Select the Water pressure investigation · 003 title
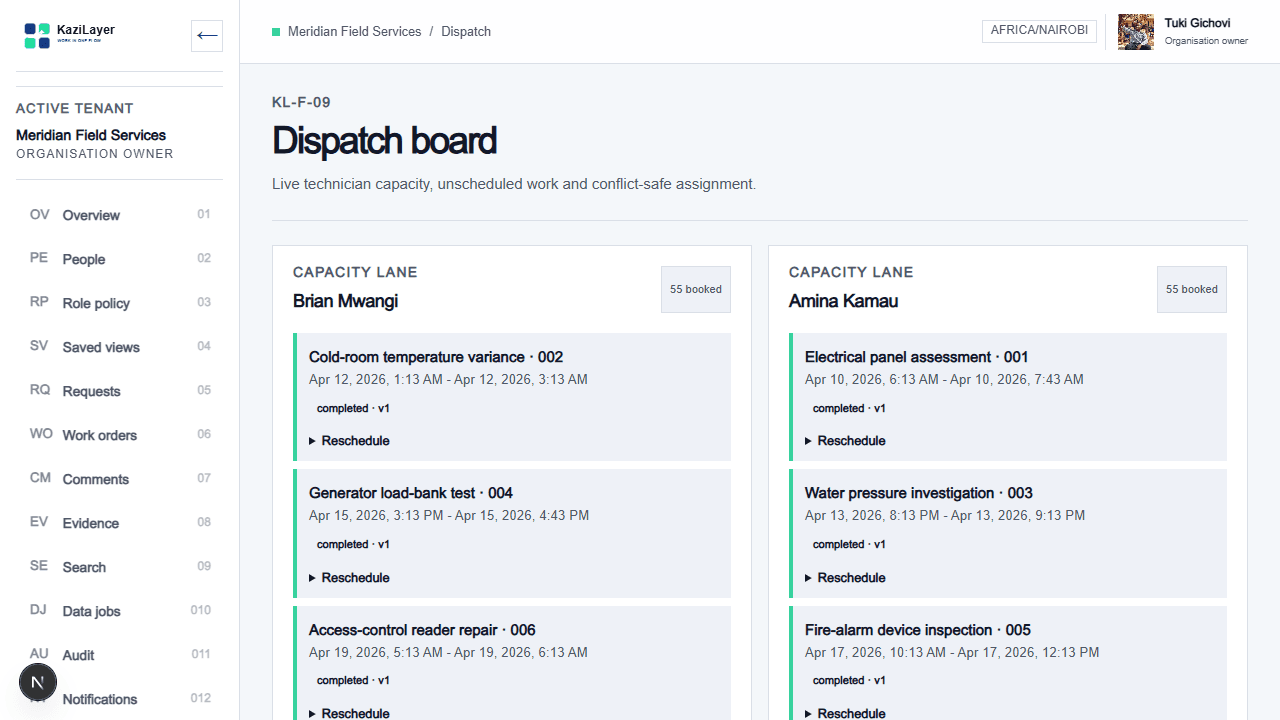 (919, 493)
